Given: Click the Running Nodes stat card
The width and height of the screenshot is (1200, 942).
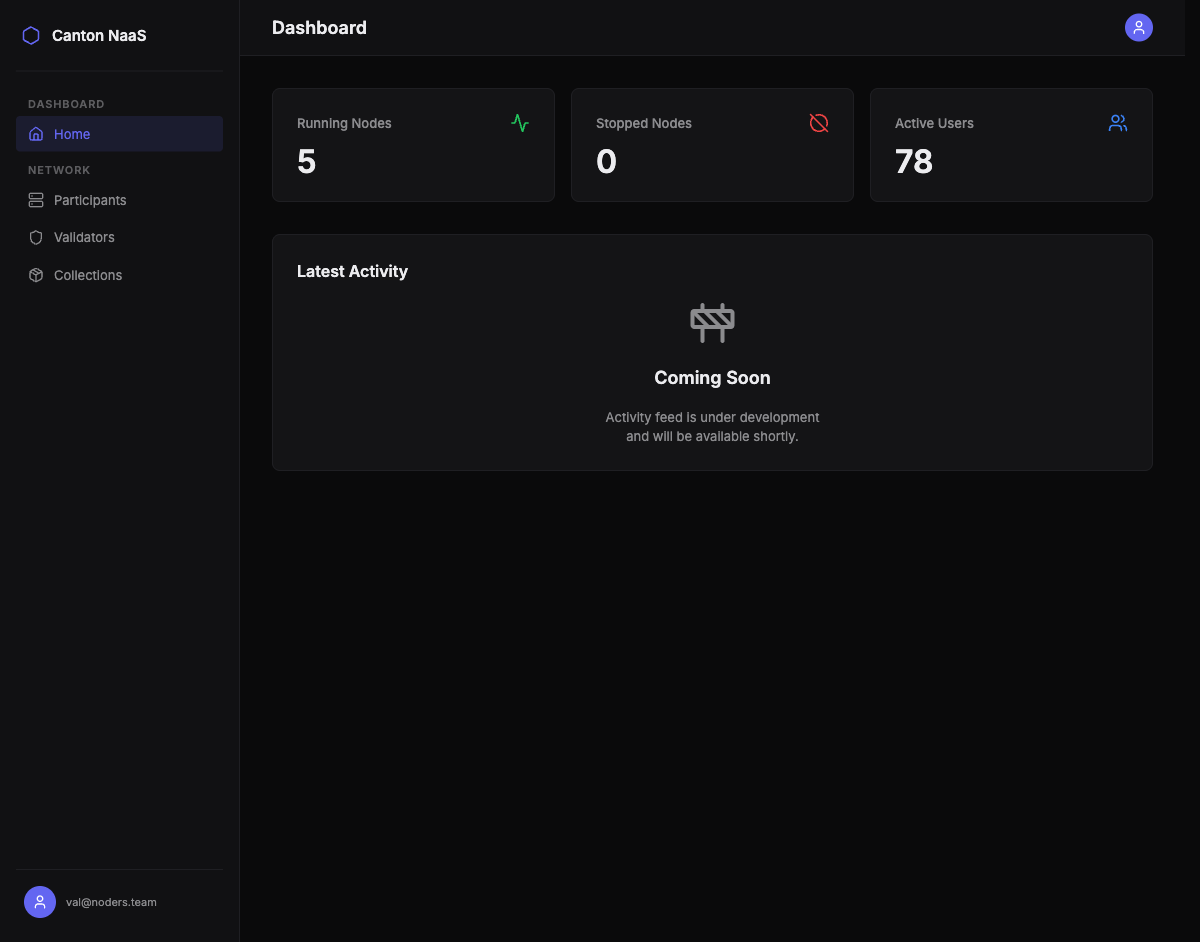Looking at the screenshot, I should point(413,145).
